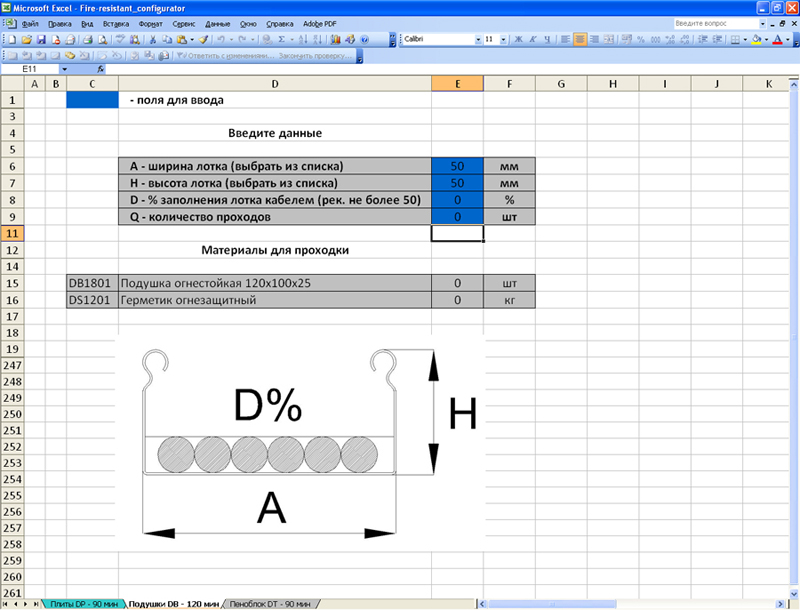The image size is (800, 610).
Task: Click Ответить с изменениями button
Action: 224,56
